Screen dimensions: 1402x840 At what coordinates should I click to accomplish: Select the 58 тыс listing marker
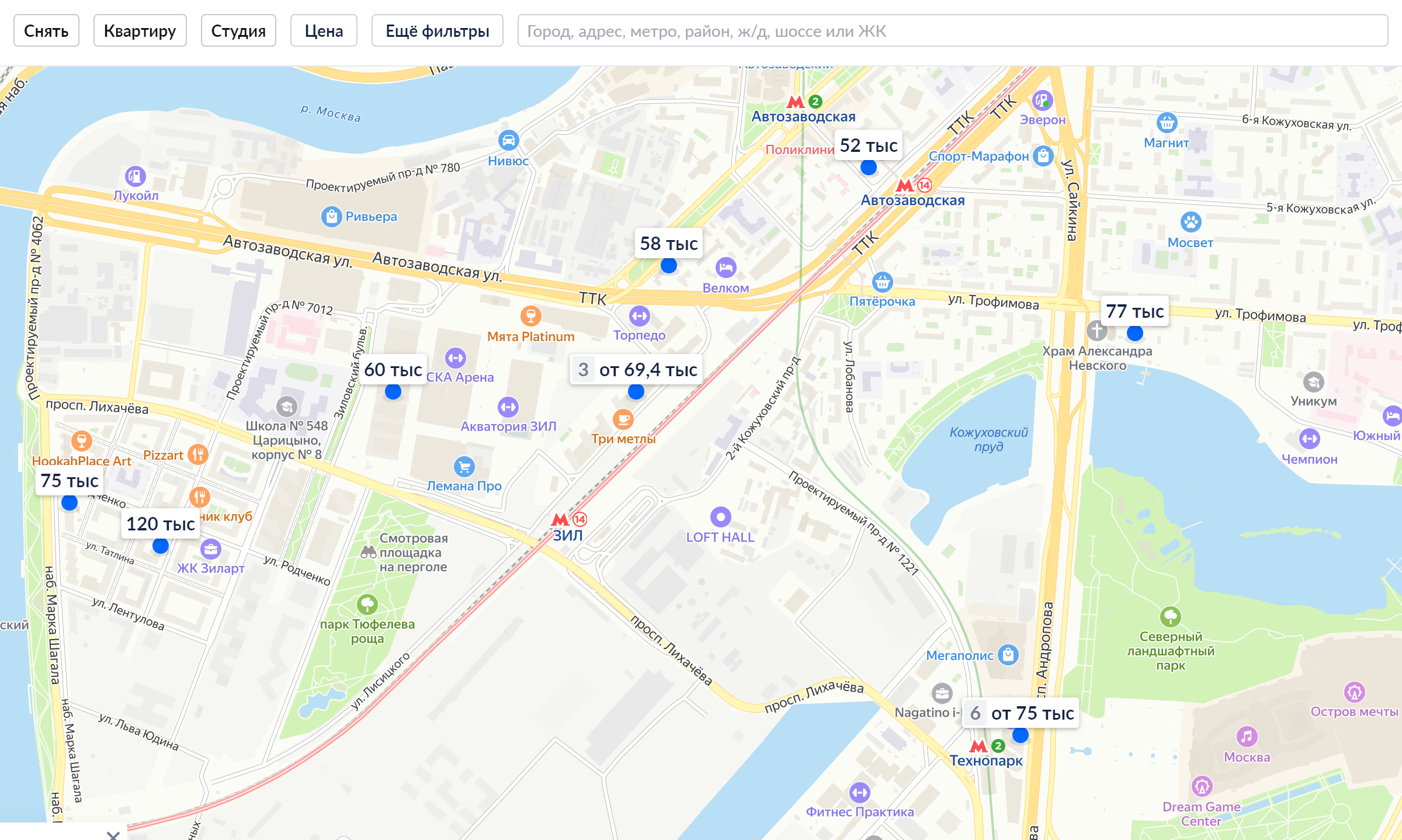click(x=669, y=243)
